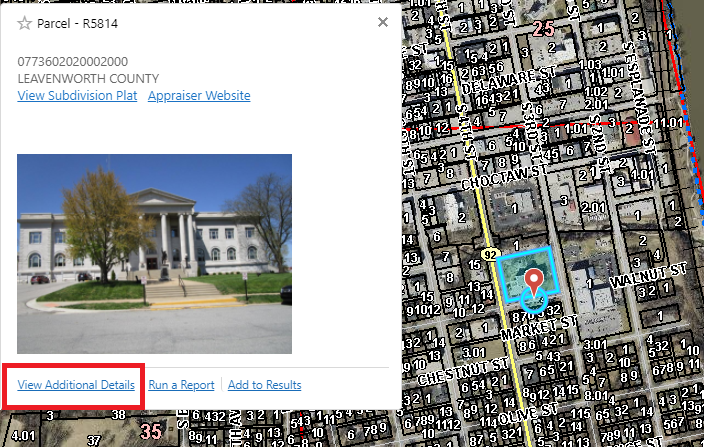The height and width of the screenshot is (447, 704).
Task: Click View Additional Details
Action: point(76,385)
